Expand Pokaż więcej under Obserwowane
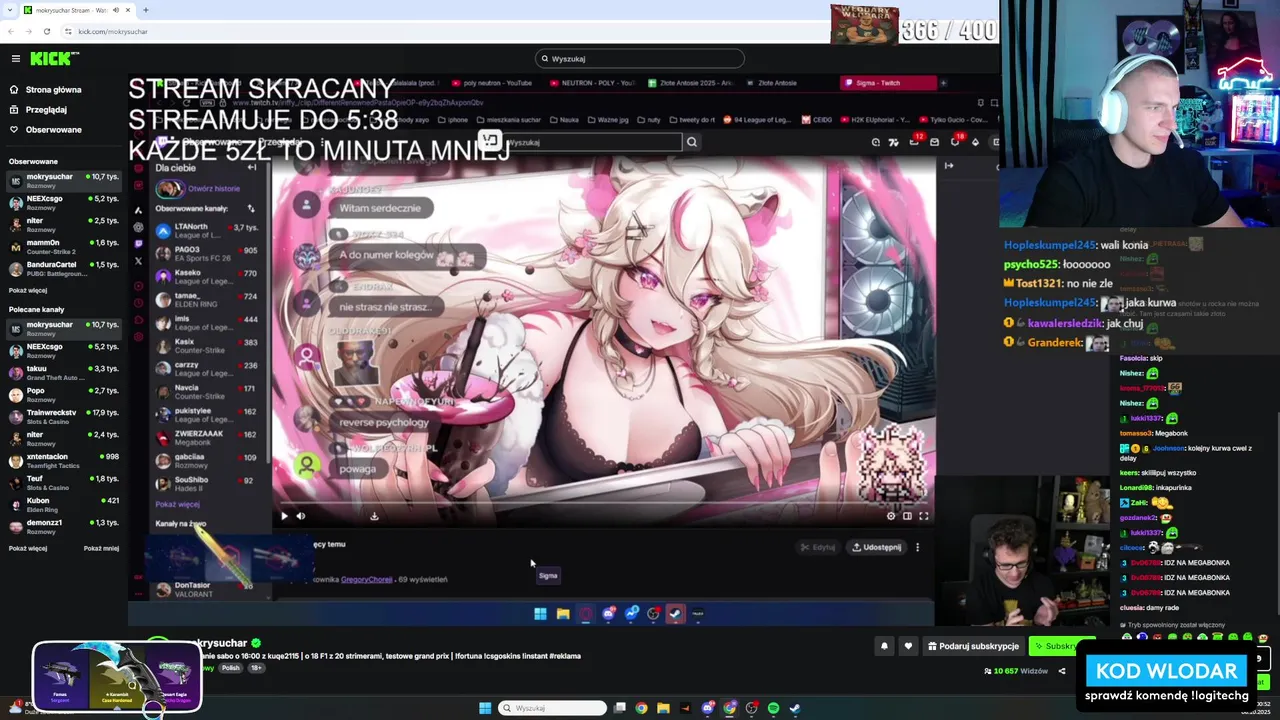 click(28, 291)
